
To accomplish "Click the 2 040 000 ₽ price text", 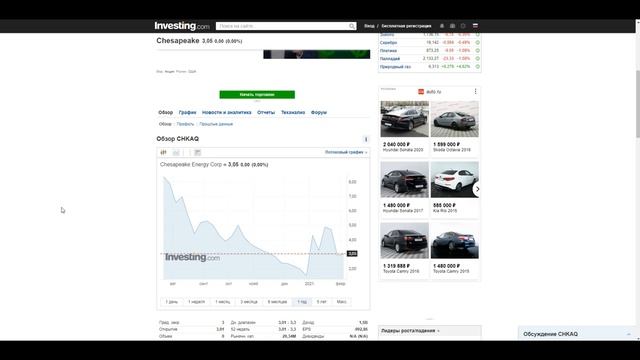I will coord(396,144).
